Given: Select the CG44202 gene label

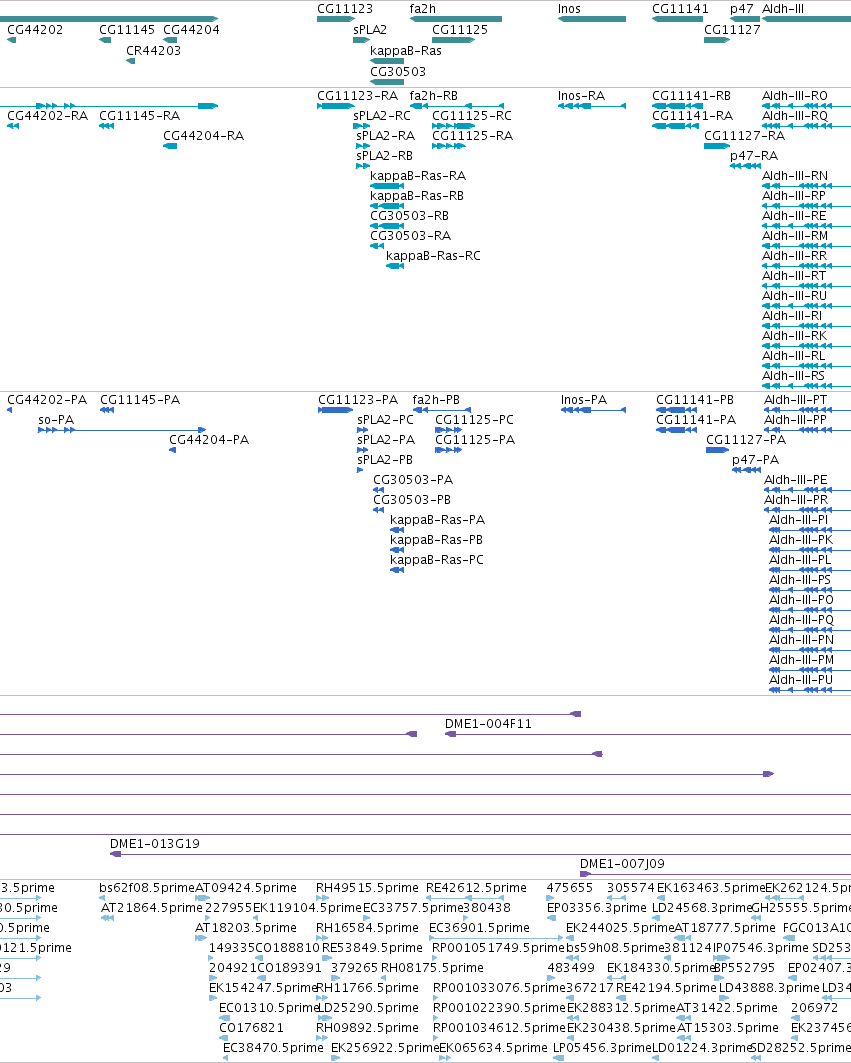Looking at the screenshot, I should click(x=35, y=30).
